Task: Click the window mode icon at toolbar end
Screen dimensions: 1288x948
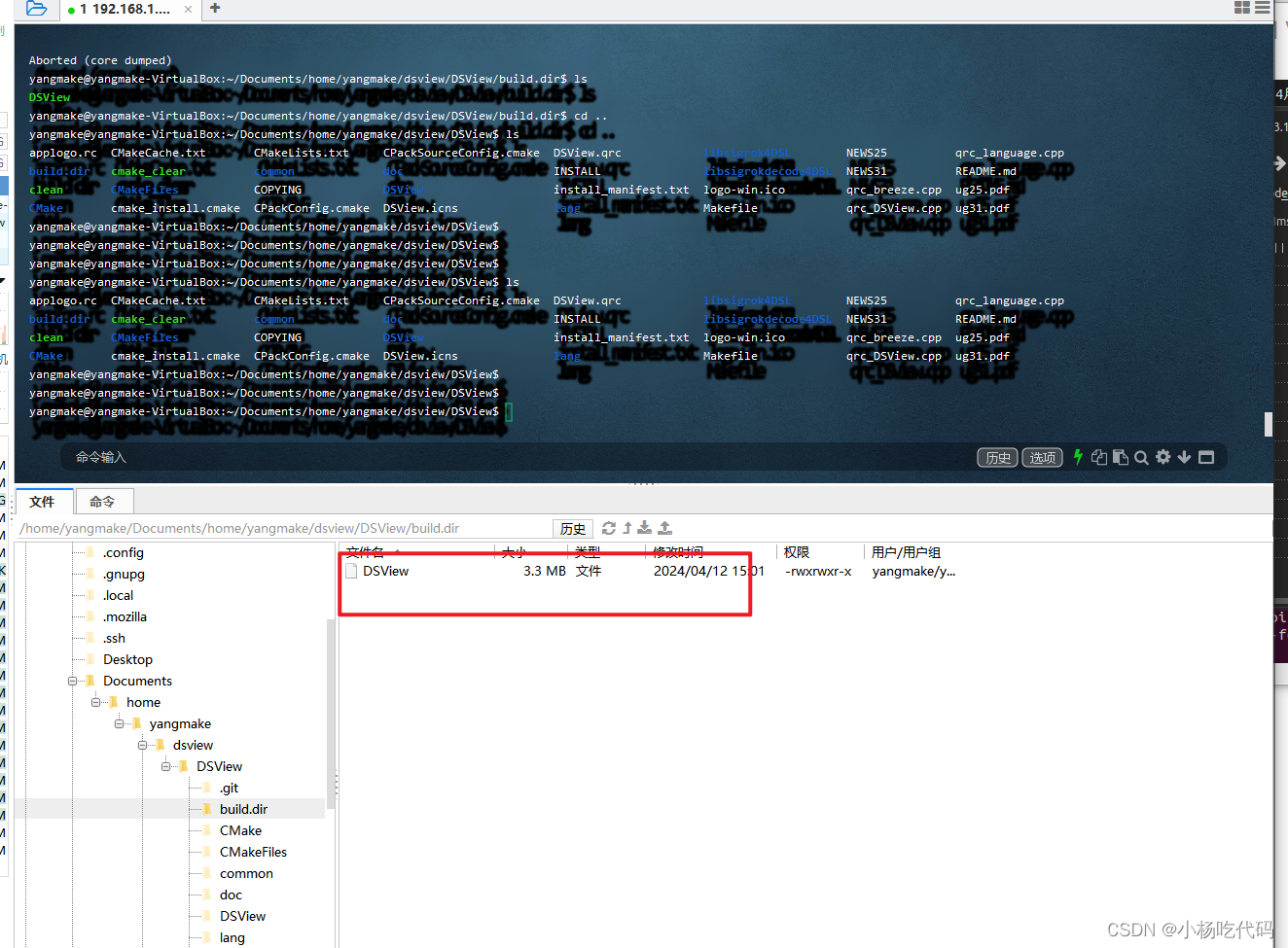Action: (x=1206, y=457)
